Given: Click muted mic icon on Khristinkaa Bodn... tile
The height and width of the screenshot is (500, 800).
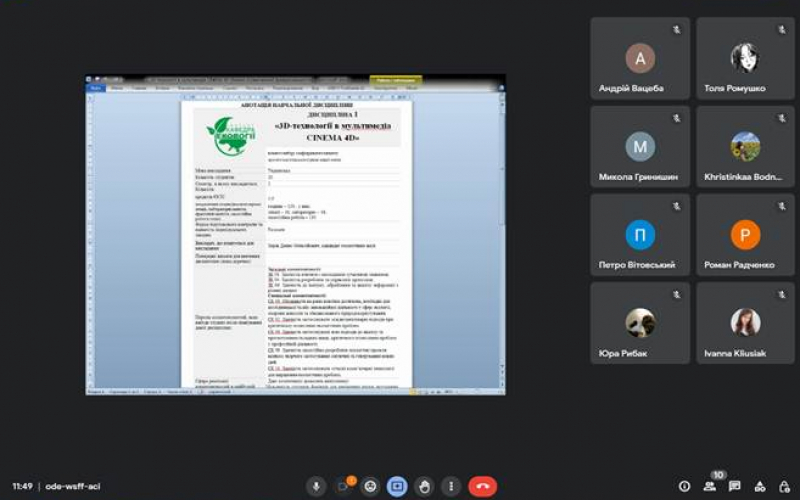Looking at the screenshot, I should (782, 118).
